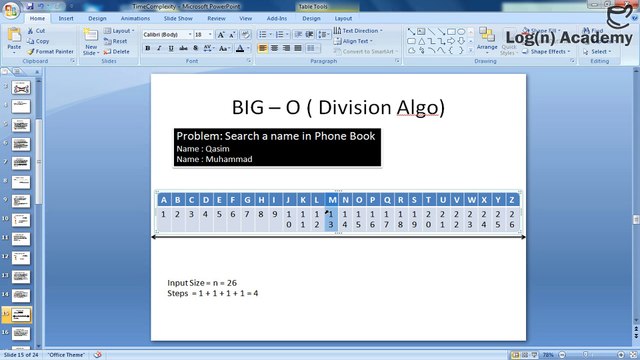
Task: Switch to Slide Sorter view
Action: tap(525, 355)
